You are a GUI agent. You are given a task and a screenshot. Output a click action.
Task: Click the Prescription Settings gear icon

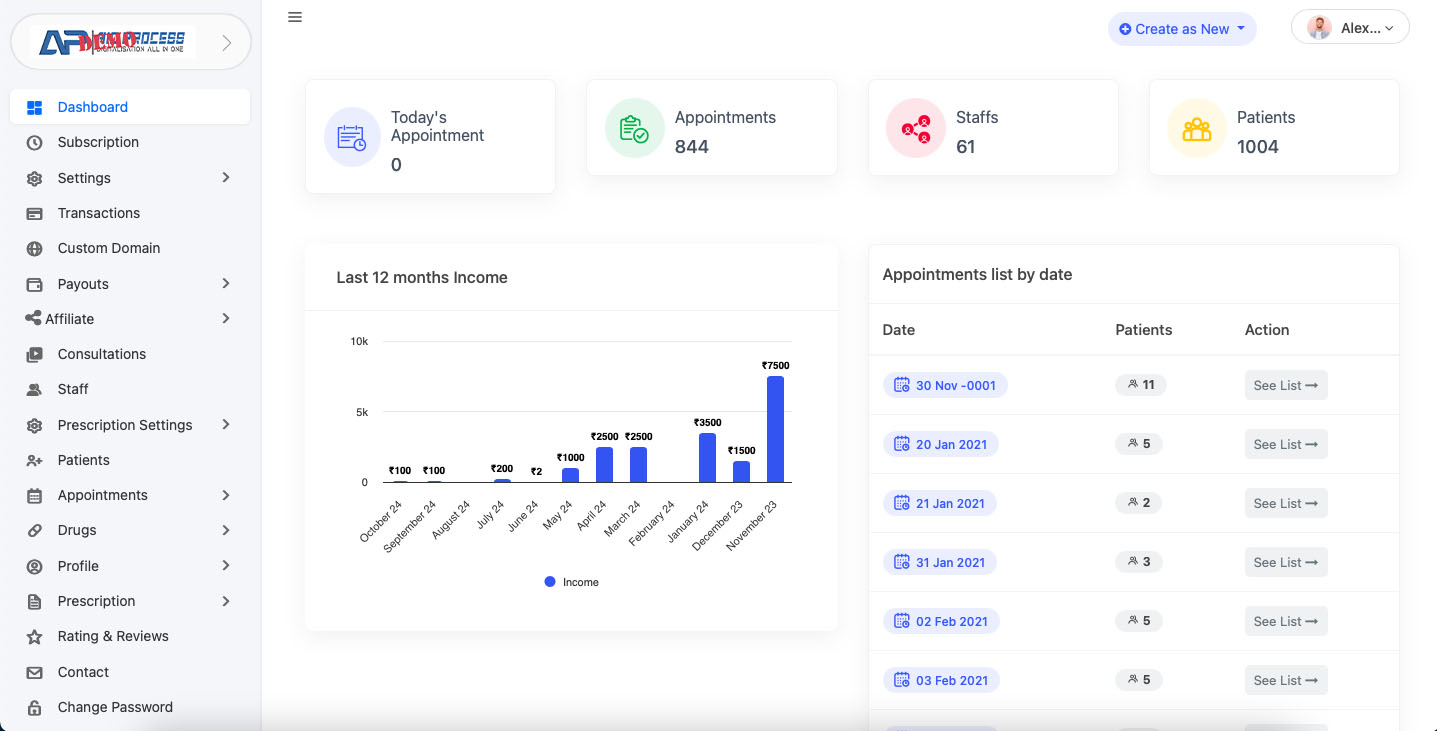(x=35, y=425)
